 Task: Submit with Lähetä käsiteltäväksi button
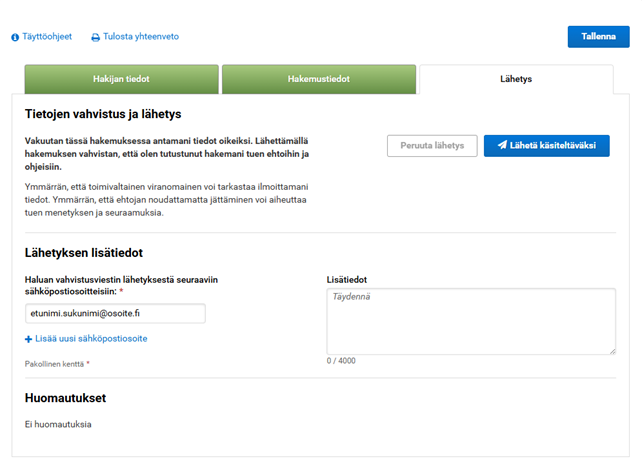(x=546, y=146)
